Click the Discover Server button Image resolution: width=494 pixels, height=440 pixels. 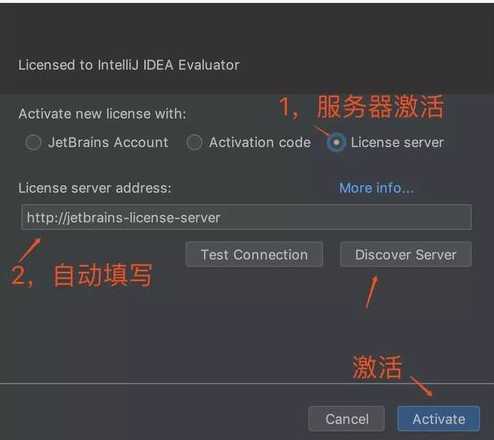tap(406, 255)
